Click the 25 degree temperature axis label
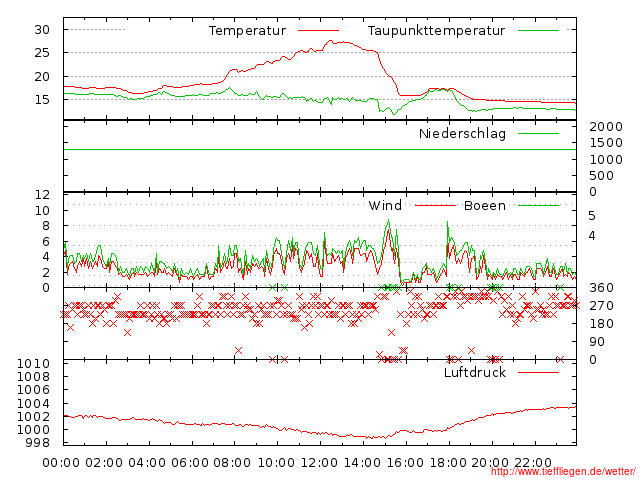Image resolution: width=640 pixels, height=480 pixels. [x=42, y=53]
